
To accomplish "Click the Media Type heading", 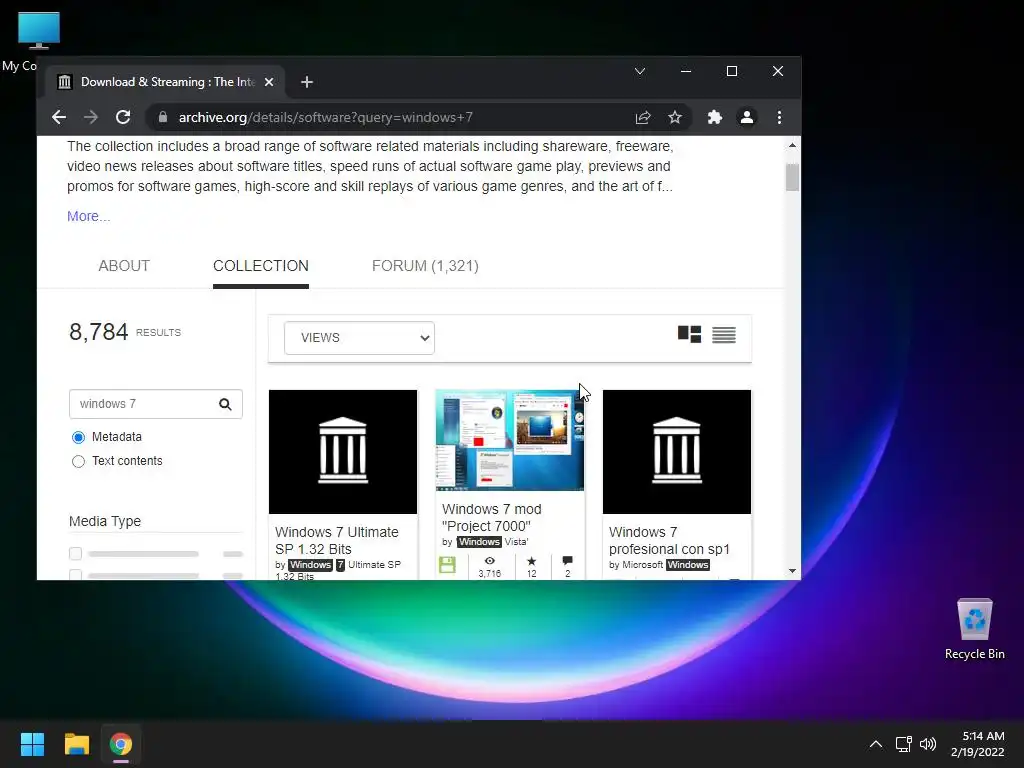I will coord(105,521).
